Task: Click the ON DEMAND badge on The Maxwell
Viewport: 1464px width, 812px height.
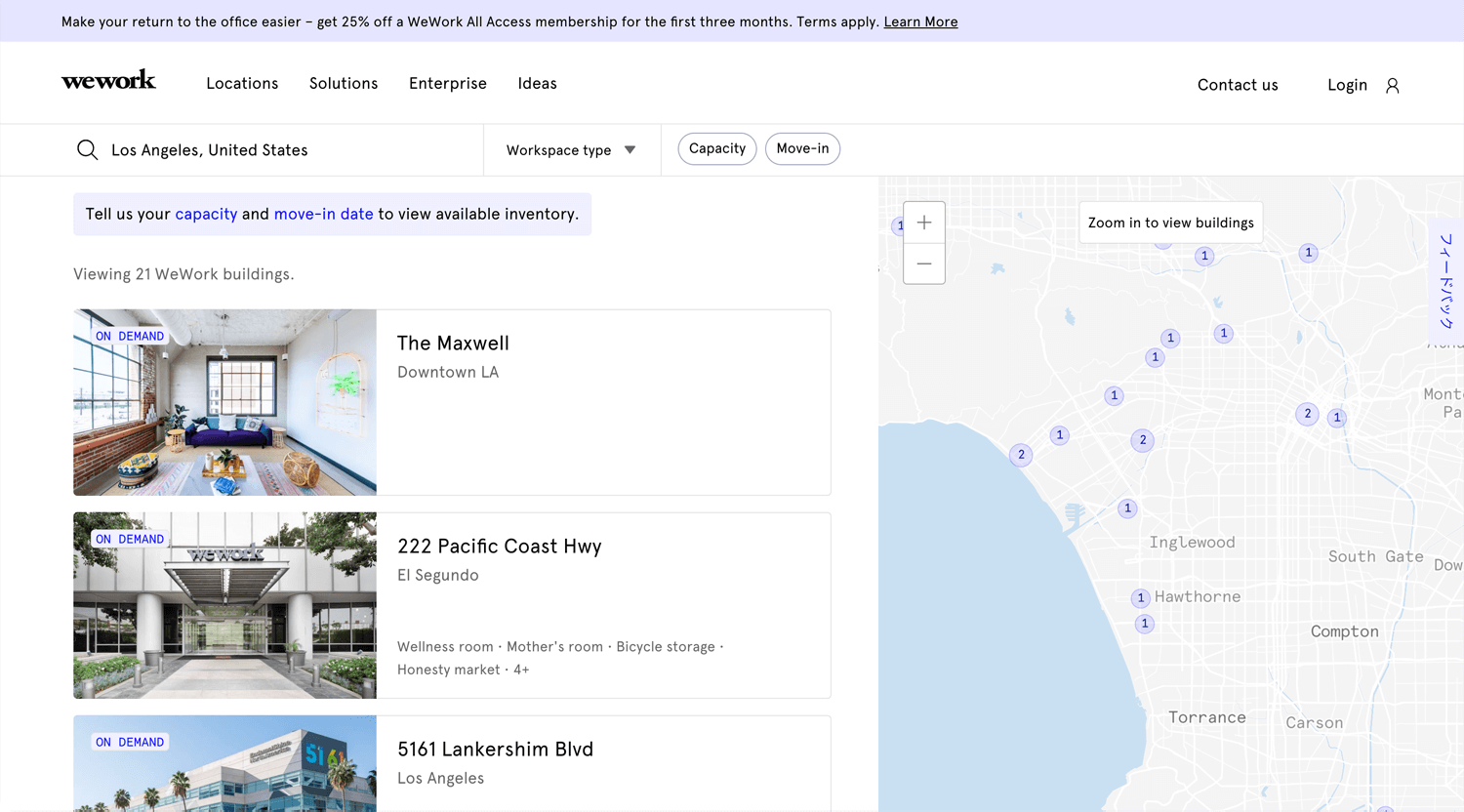Action: tap(130, 336)
